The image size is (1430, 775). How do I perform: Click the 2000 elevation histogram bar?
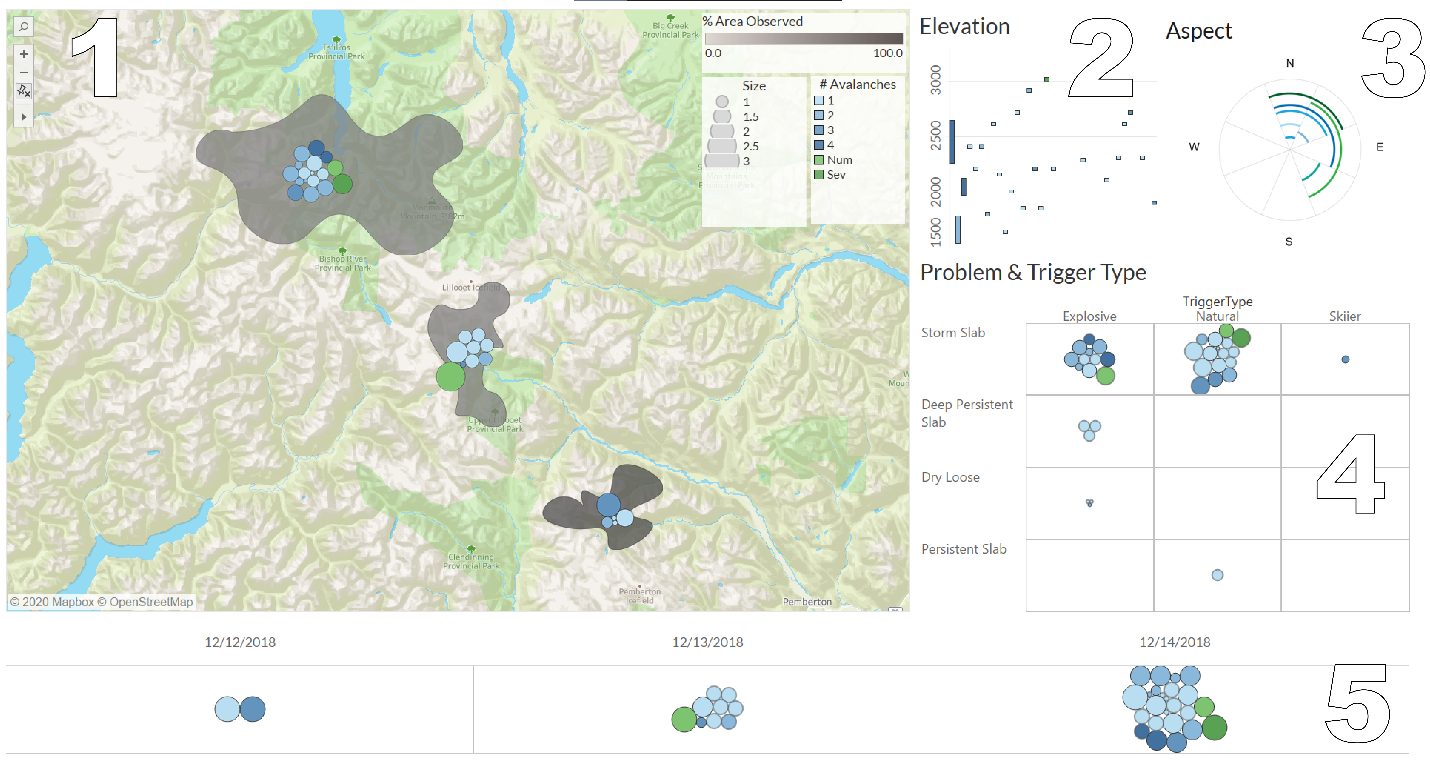coord(964,187)
